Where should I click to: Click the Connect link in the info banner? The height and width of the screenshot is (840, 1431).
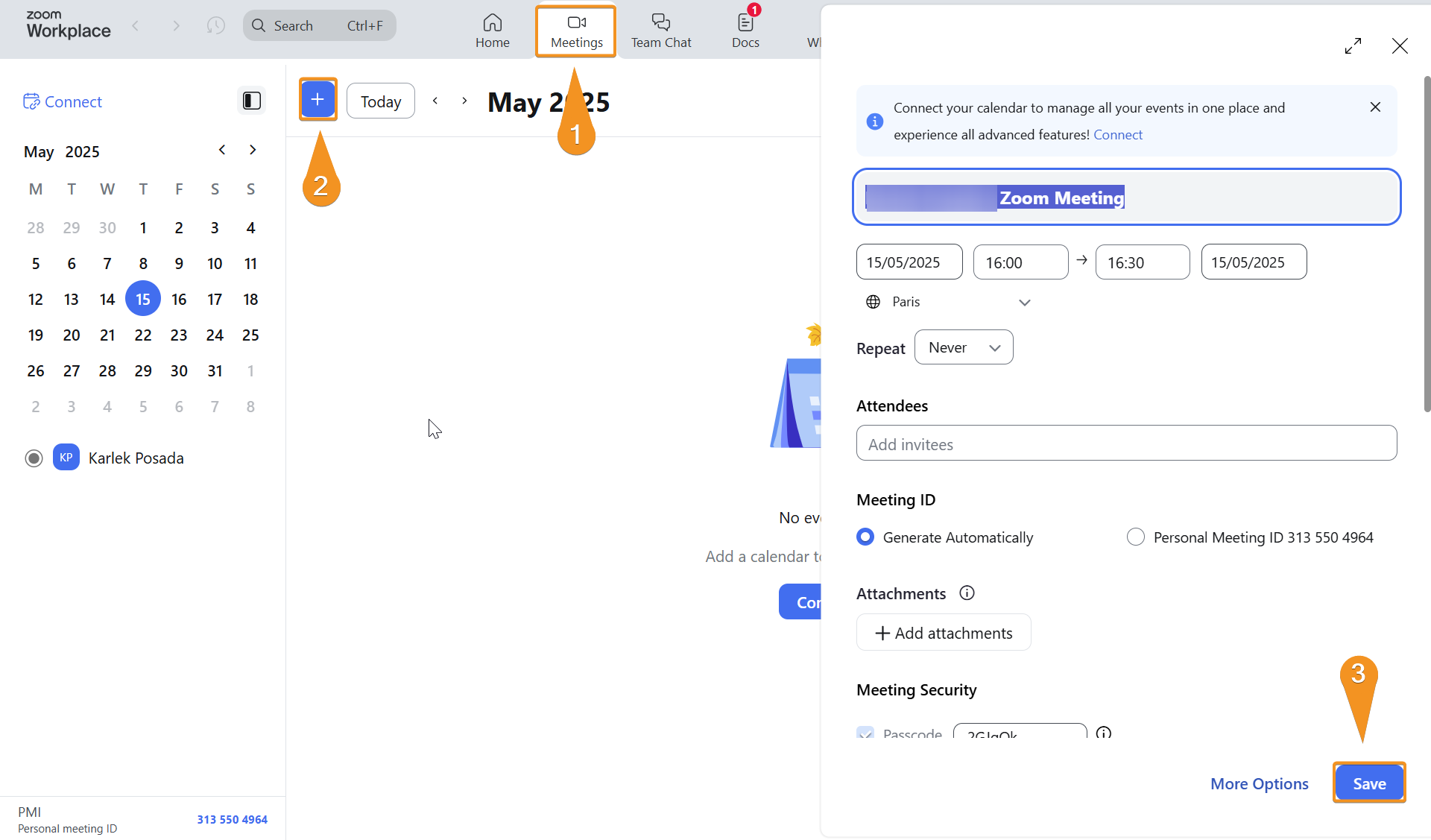point(1118,135)
